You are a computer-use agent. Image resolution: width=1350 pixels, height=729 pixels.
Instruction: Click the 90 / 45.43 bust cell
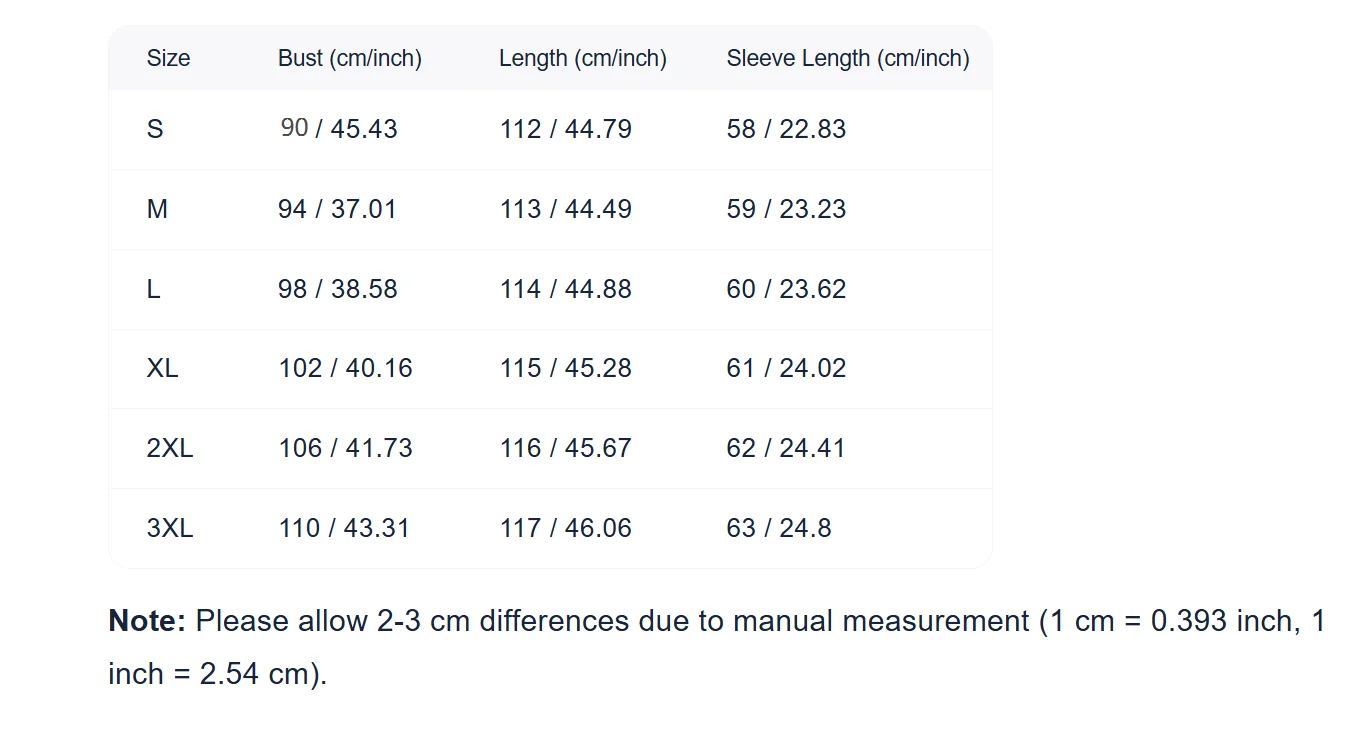point(338,129)
